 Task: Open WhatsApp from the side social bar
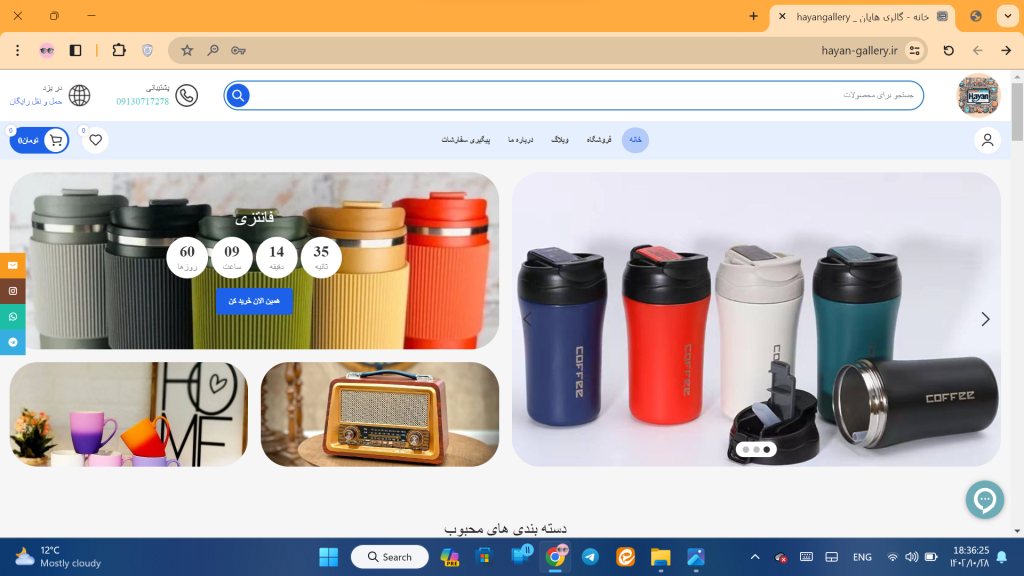(13, 317)
